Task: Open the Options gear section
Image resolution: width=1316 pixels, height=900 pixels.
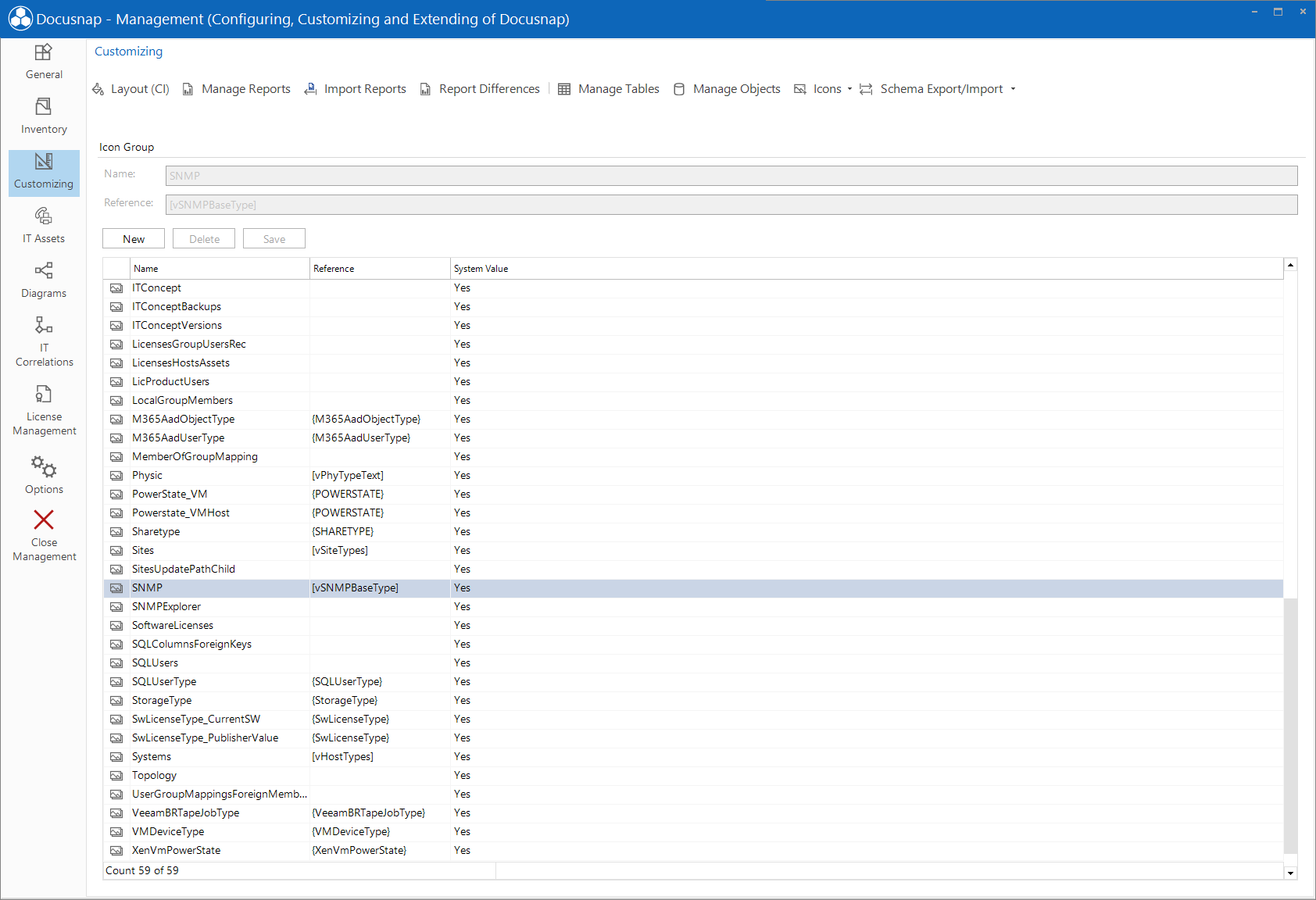Action: 44,474
